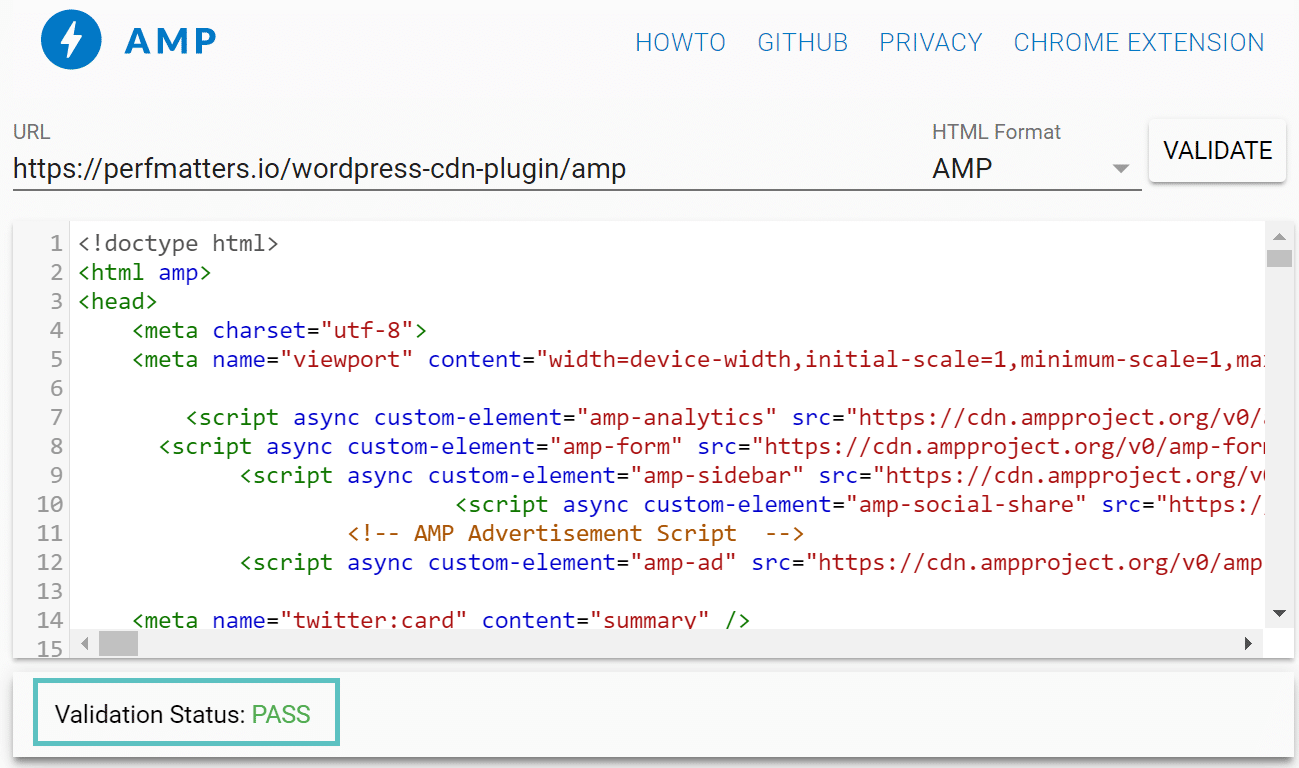Open the PRIVACY page
This screenshot has width=1299, height=768.
pos(929,42)
